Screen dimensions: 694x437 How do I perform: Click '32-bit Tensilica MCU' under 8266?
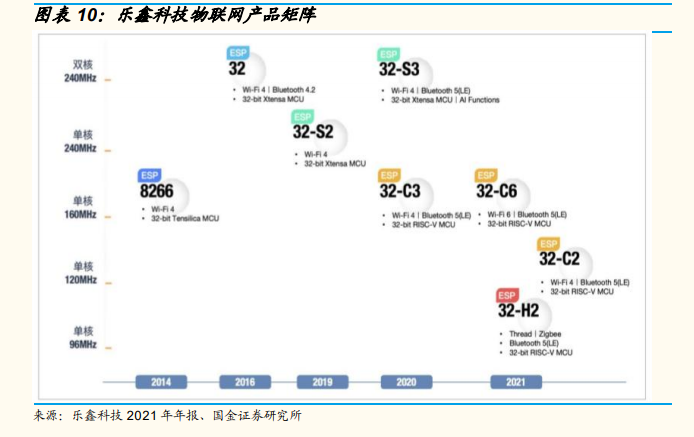pos(185,218)
